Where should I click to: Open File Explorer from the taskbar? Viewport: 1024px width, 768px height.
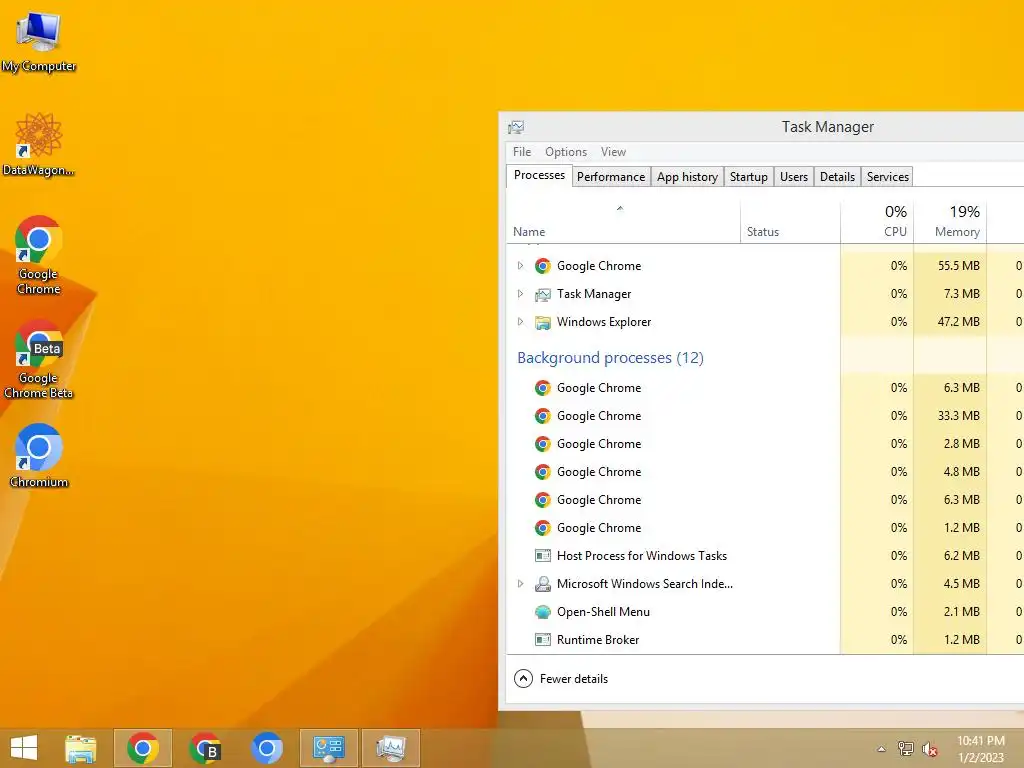coord(81,748)
